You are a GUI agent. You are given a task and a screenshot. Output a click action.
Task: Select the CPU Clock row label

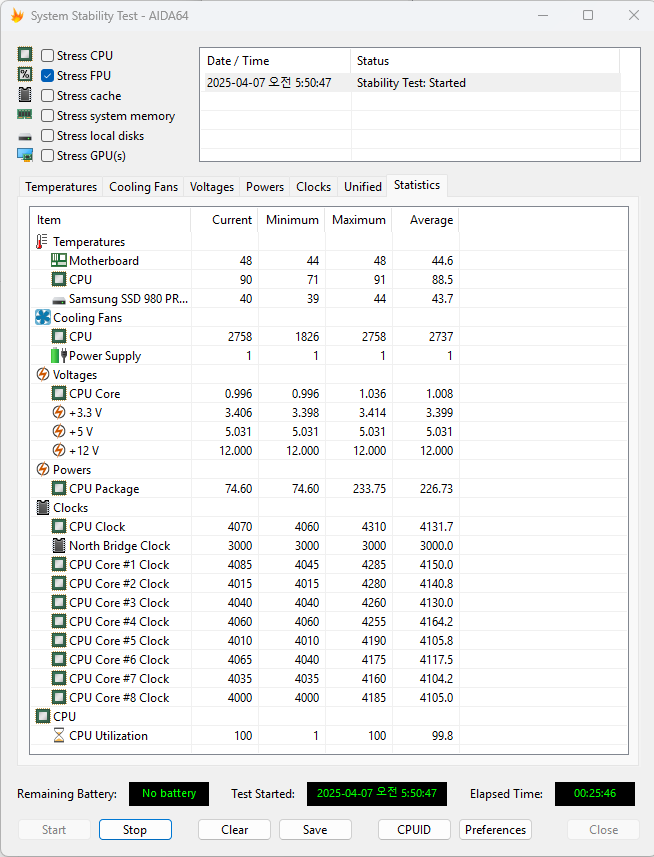click(x=97, y=527)
